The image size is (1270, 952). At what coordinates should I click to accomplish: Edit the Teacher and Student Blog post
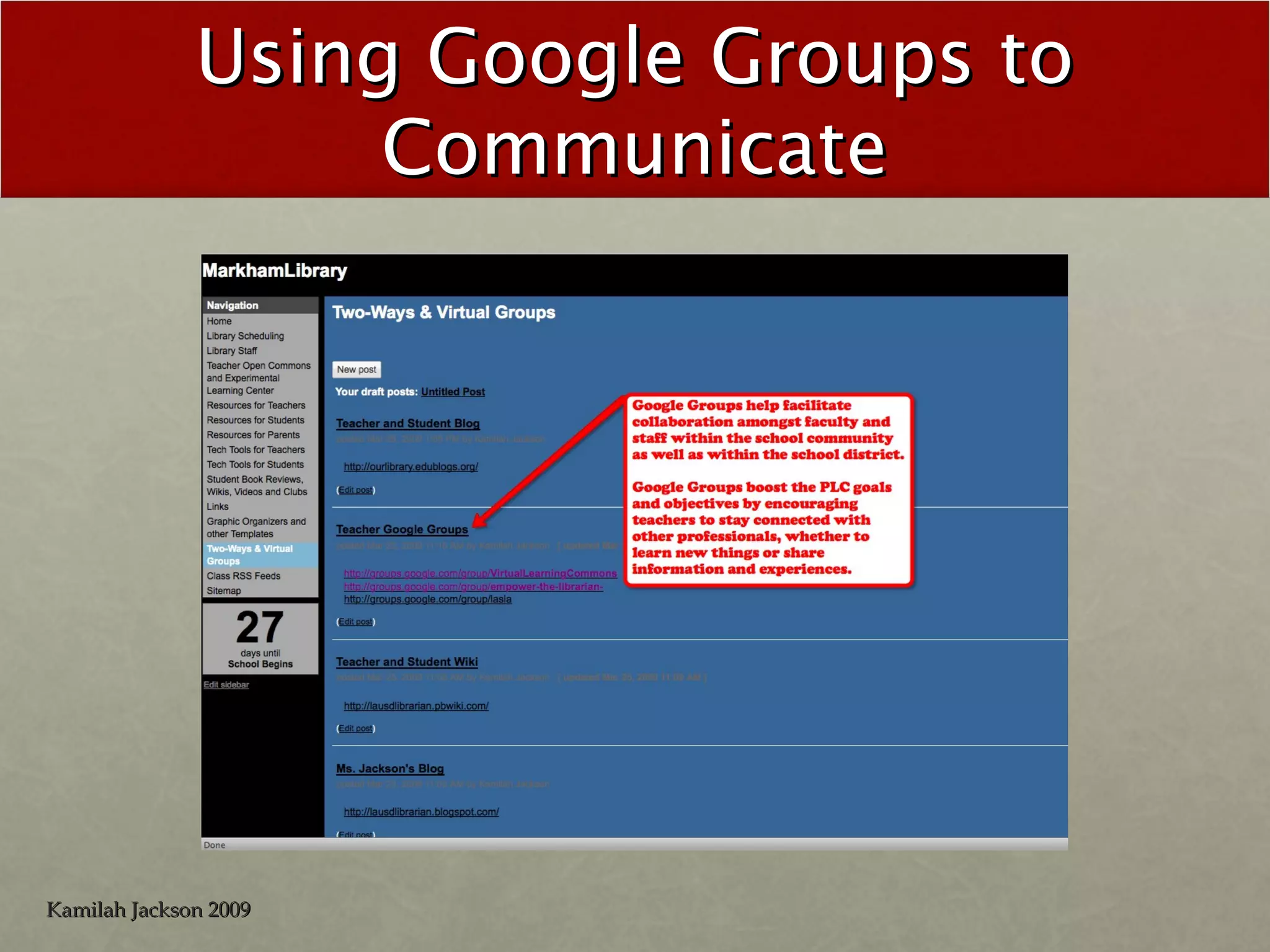click(x=355, y=490)
